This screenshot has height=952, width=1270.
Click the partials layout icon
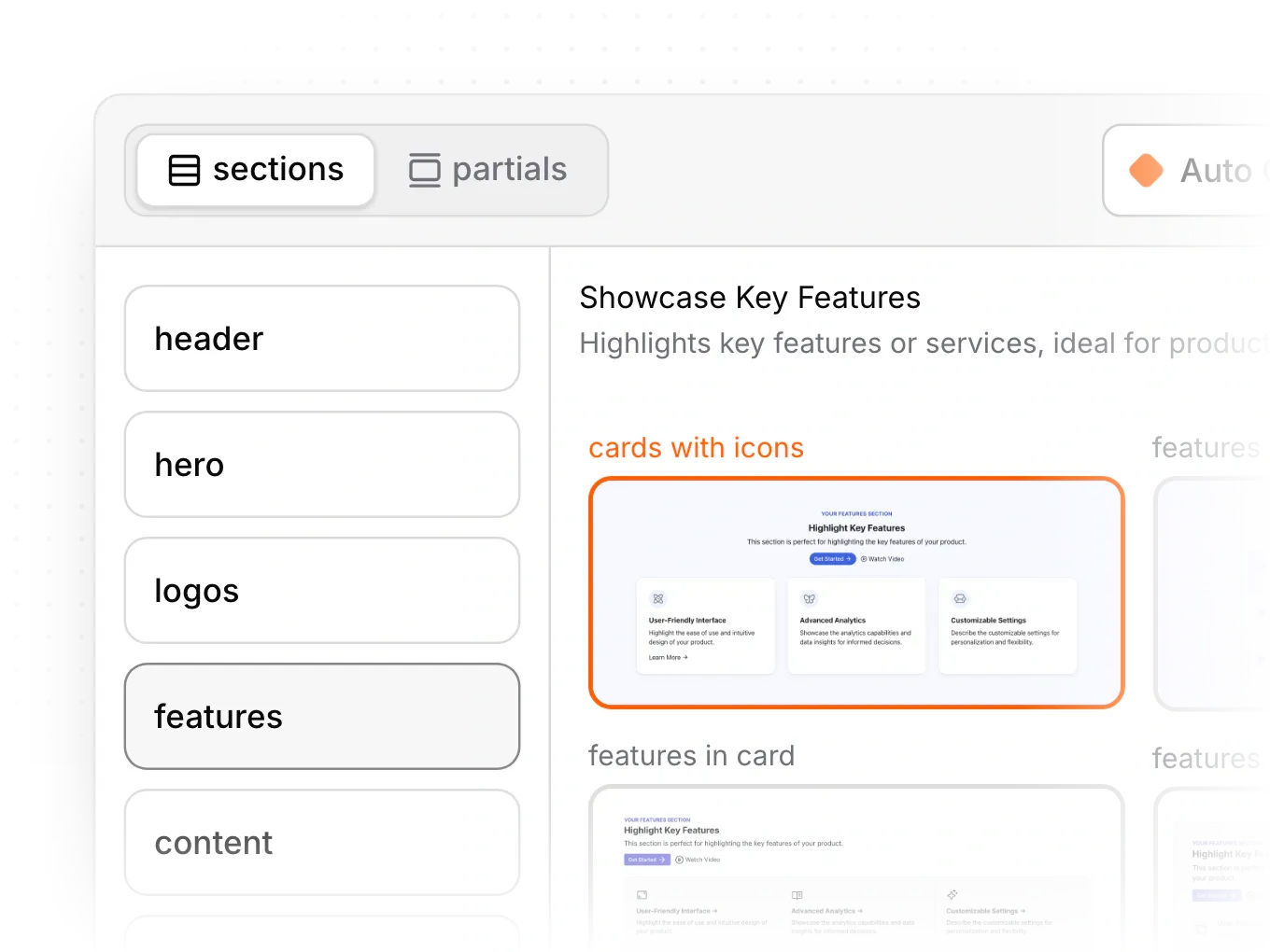click(425, 170)
